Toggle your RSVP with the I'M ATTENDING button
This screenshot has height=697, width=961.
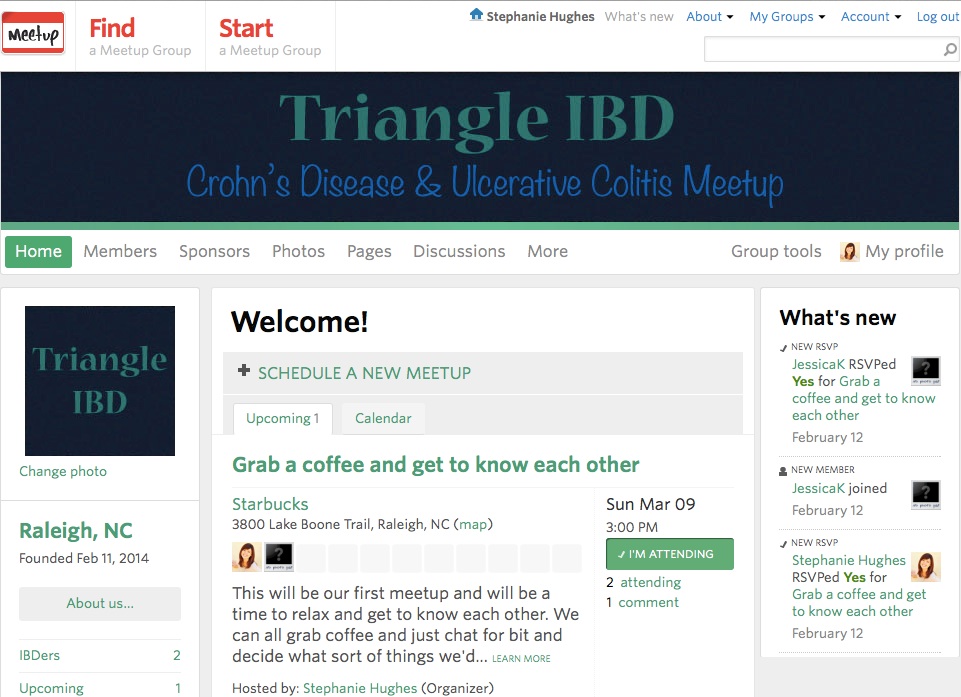tap(672, 553)
